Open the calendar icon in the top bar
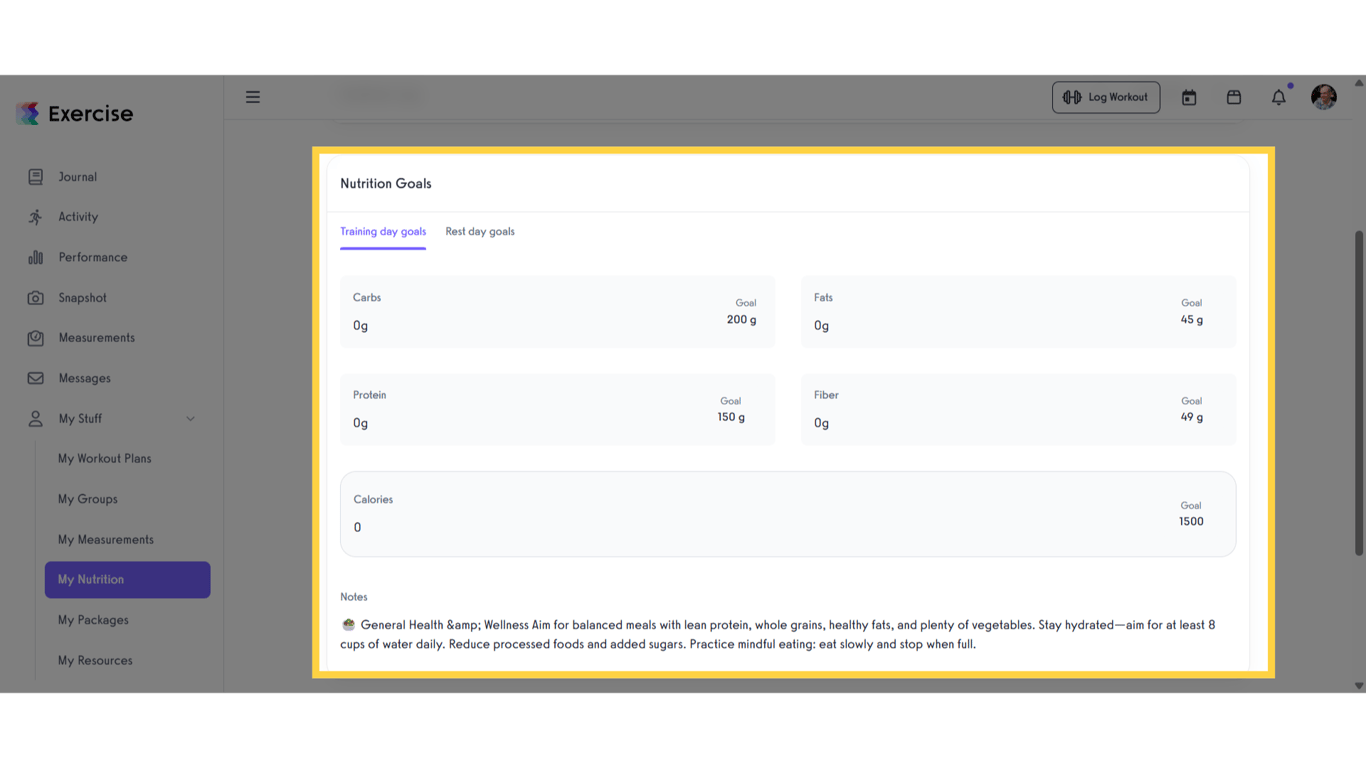 click(1189, 97)
